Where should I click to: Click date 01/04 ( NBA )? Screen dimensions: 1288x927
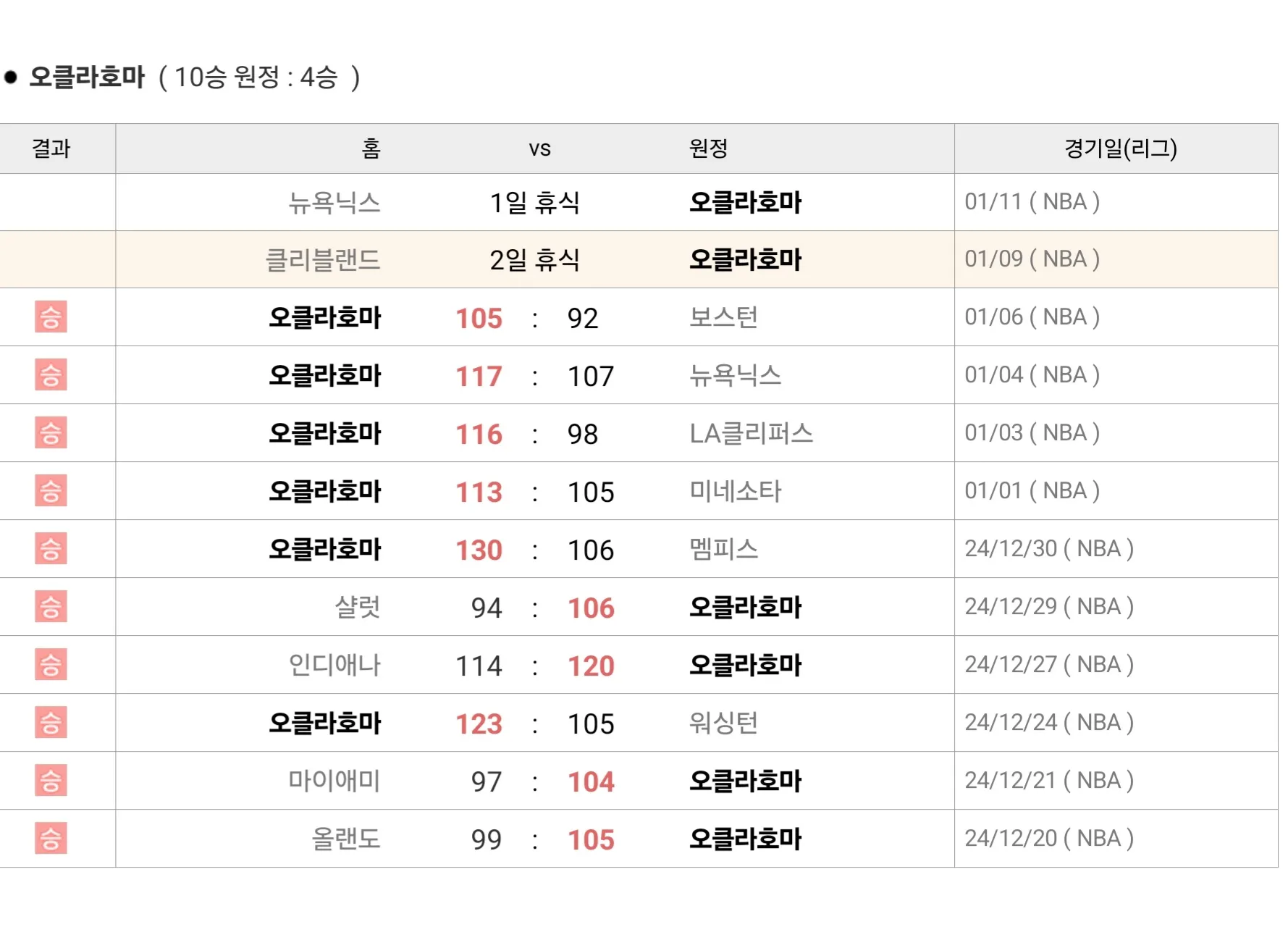tap(1032, 375)
